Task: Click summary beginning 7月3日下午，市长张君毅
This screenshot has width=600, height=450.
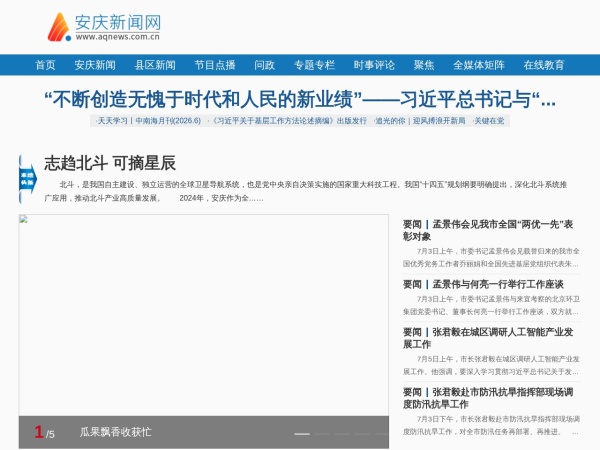Action: coord(491,425)
